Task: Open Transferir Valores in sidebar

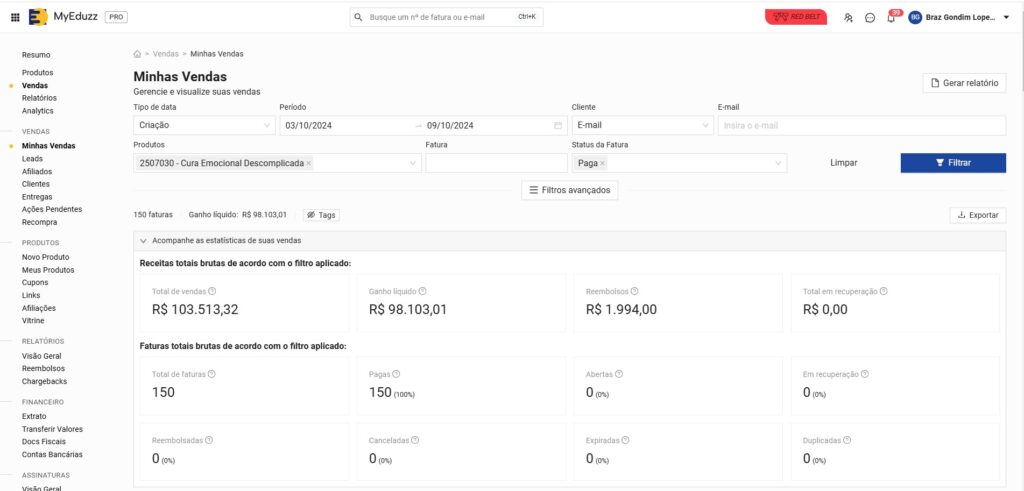Action: coord(52,429)
